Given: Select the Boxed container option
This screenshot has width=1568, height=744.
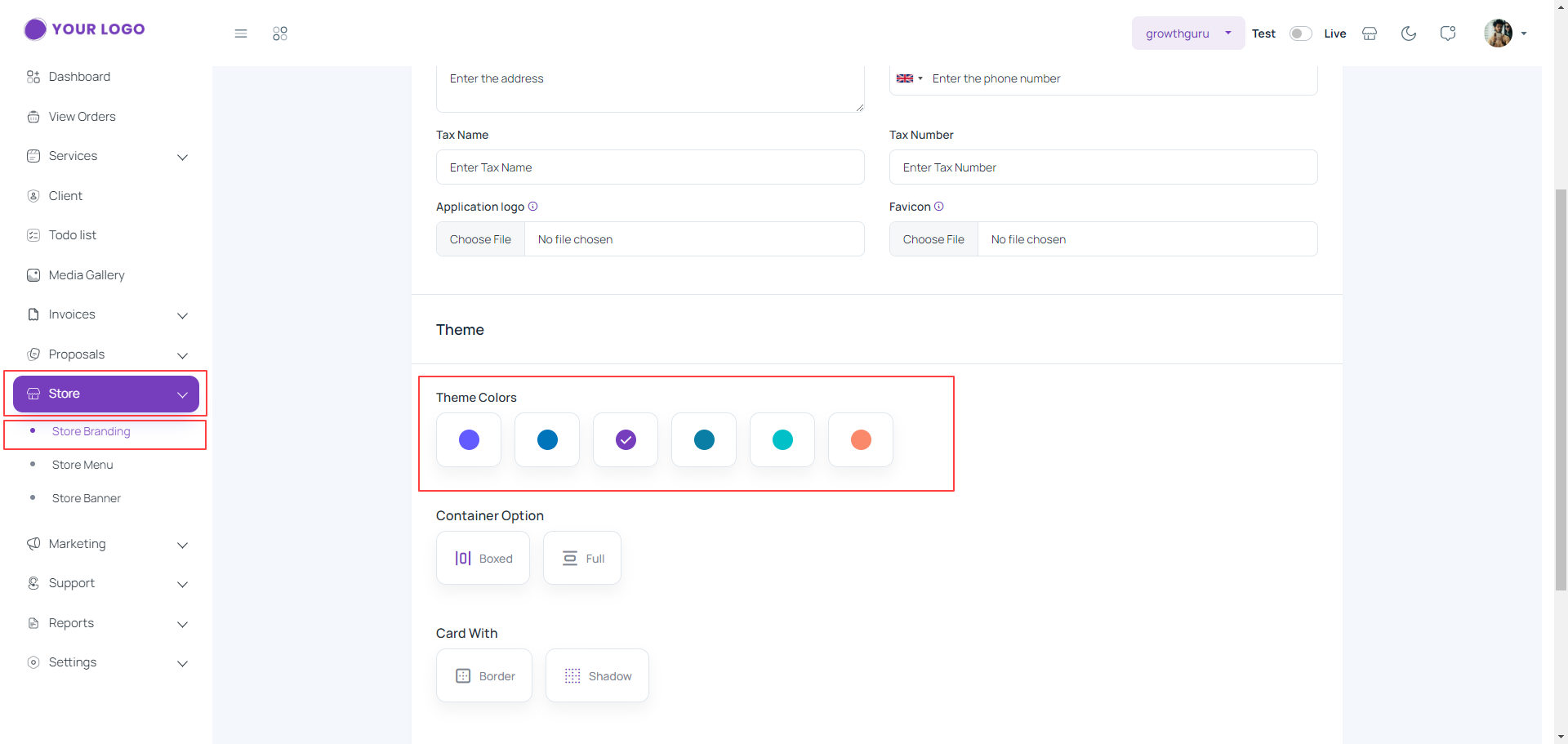Looking at the screenshot, I should (483, 558).
